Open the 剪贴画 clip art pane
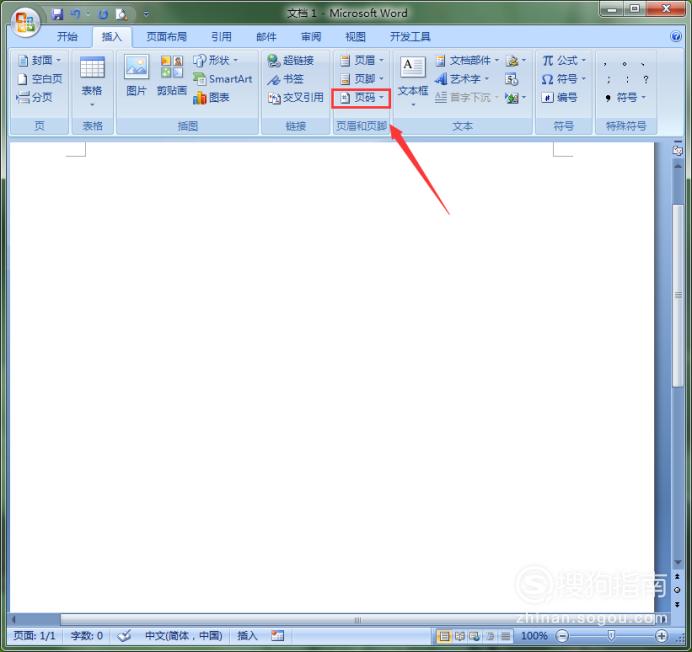 click(172, 75)
